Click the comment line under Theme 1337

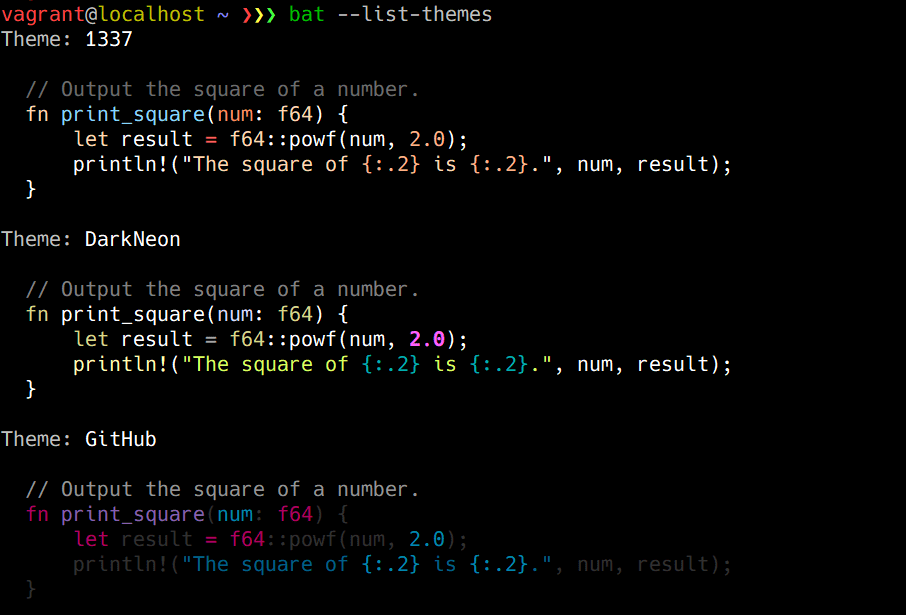coord(222,90)
